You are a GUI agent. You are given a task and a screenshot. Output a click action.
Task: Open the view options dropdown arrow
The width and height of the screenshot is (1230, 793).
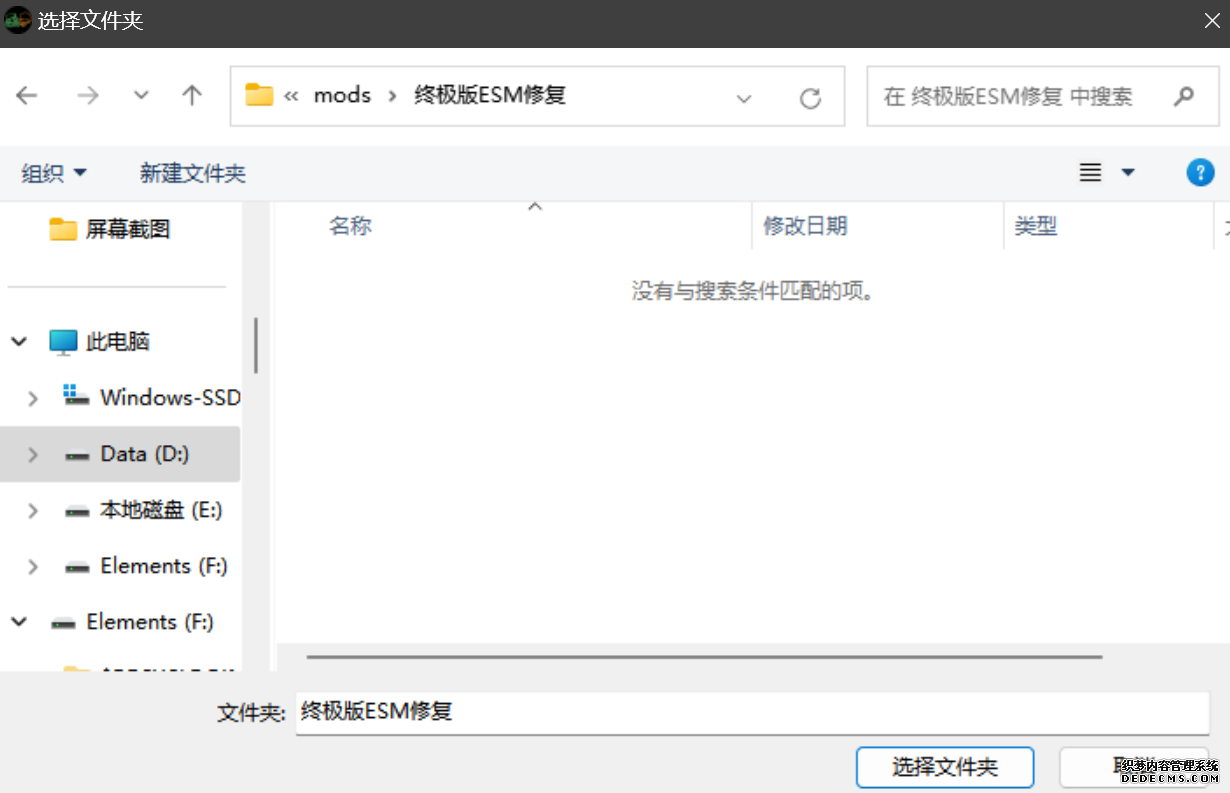point(1128,173)
